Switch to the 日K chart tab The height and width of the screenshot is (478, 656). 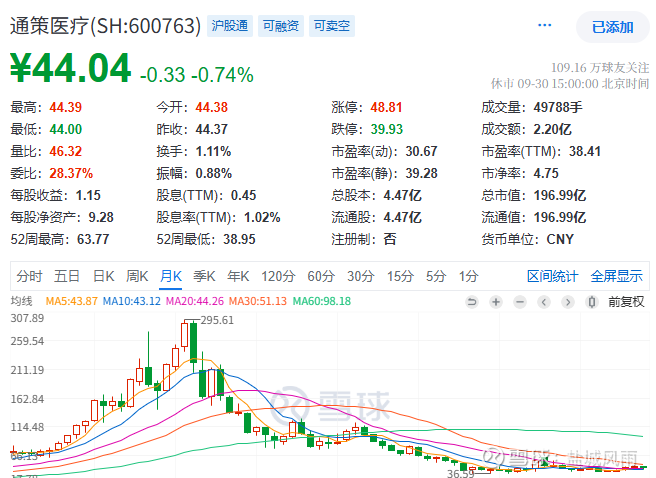coord(103,276)
